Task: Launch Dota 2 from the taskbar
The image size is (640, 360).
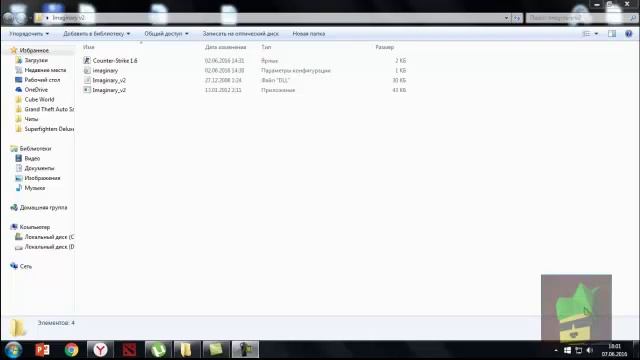Action: [129, 350]
